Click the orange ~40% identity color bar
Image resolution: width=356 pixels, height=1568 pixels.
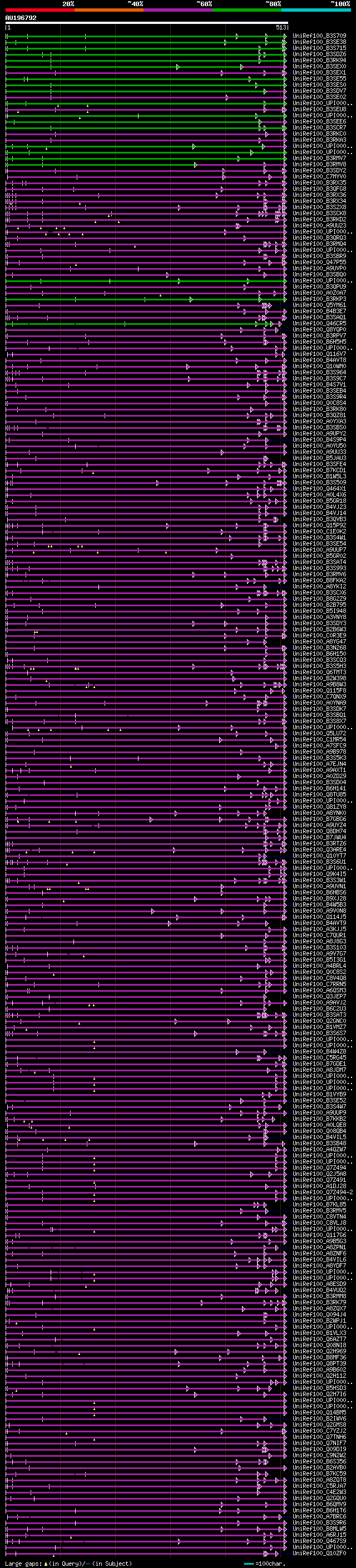click(109, 10)
